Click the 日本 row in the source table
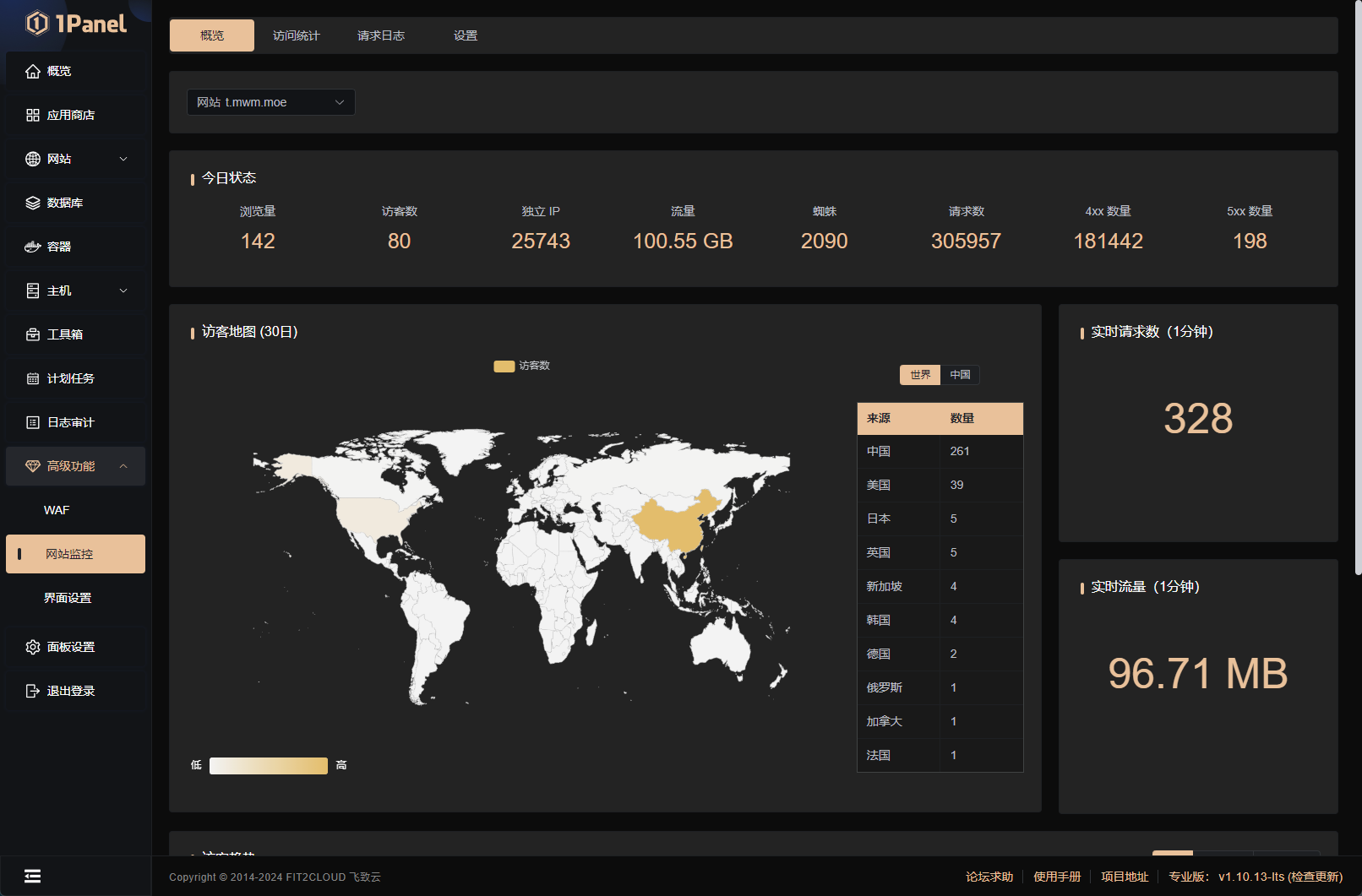1362x896 pixels. tap(940, 519)
